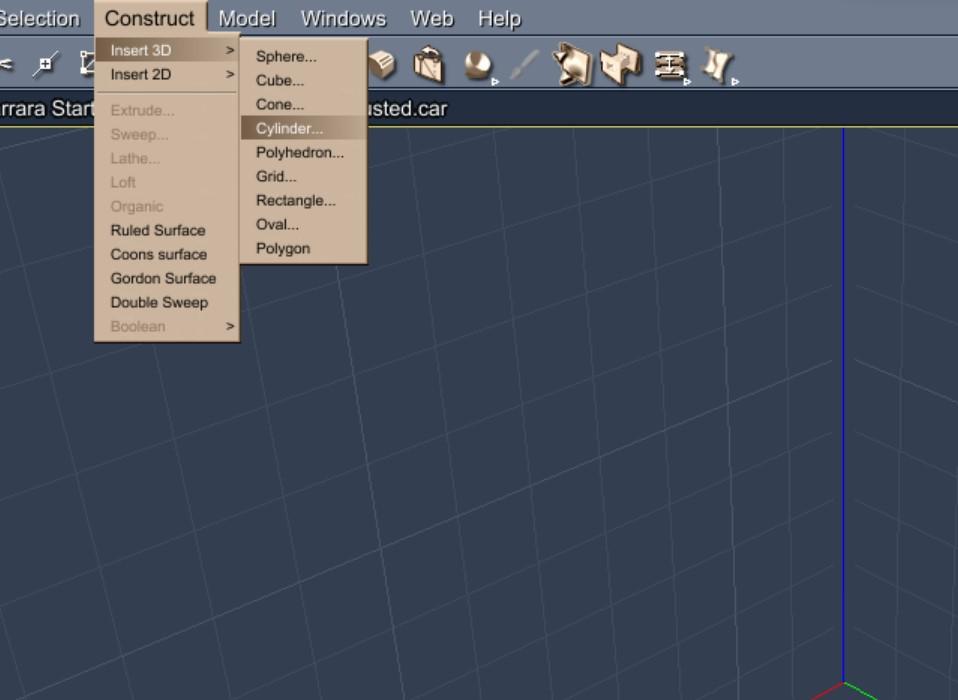Image resolution: width=958 pixels, height=700 pixels.
Task: Click the cube primitive icon beside the submenu
Action: [382, 65]
